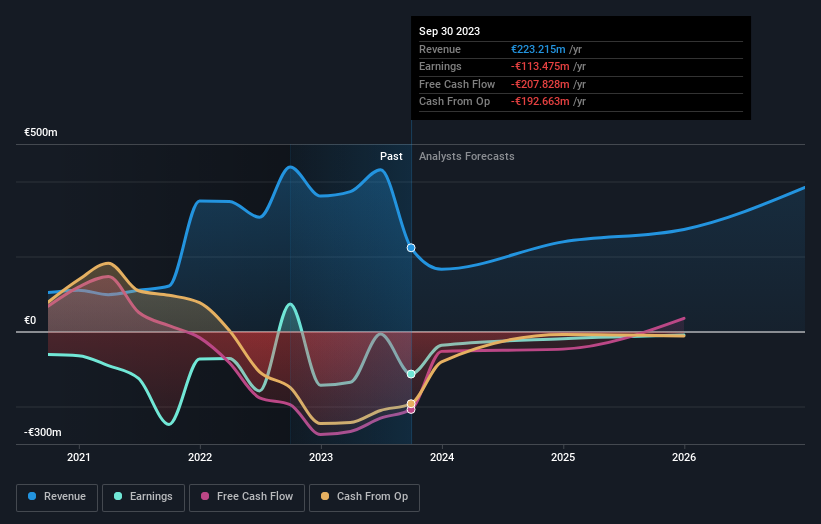Click the teal Earnings data point marker
821x524 pixels.
tap(411, 374)
